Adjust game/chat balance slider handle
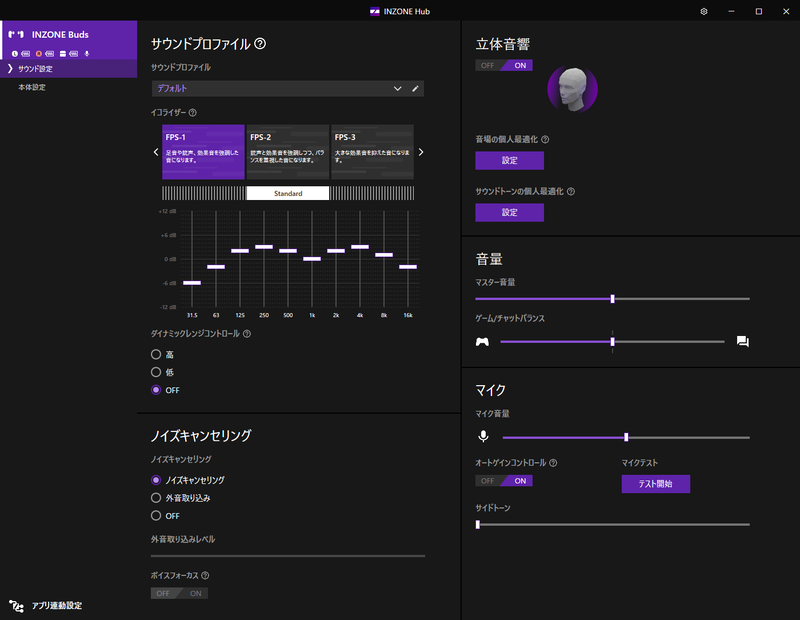 click(x=612, y=342)
